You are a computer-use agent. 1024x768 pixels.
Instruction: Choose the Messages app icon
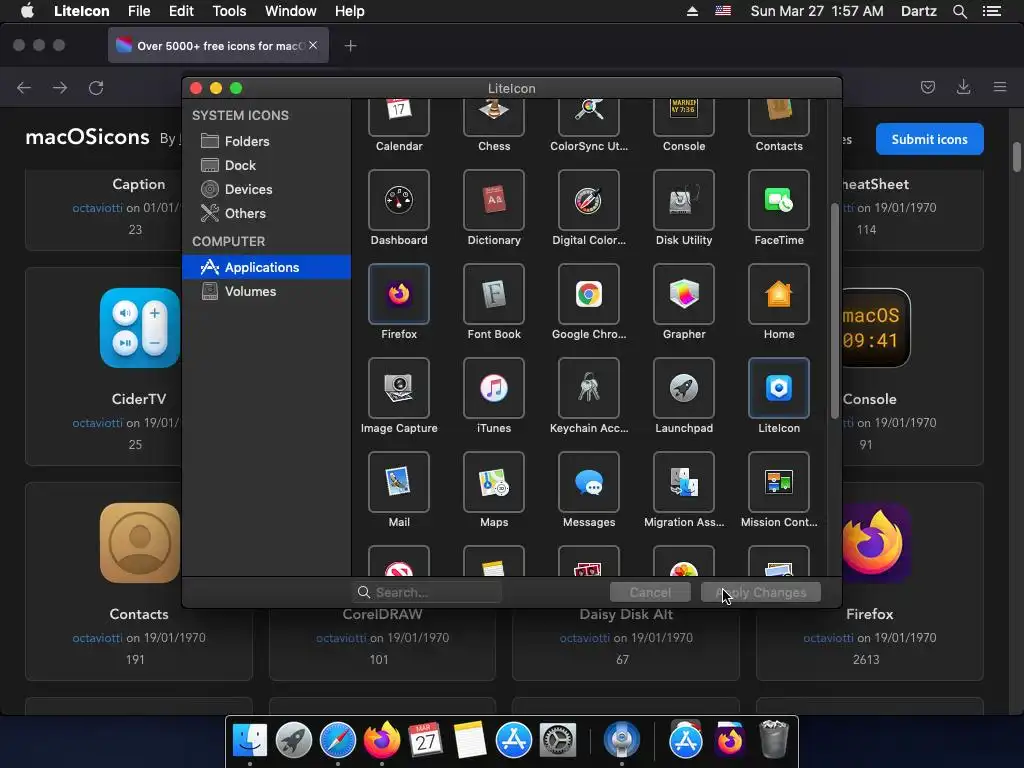(589, 482)
